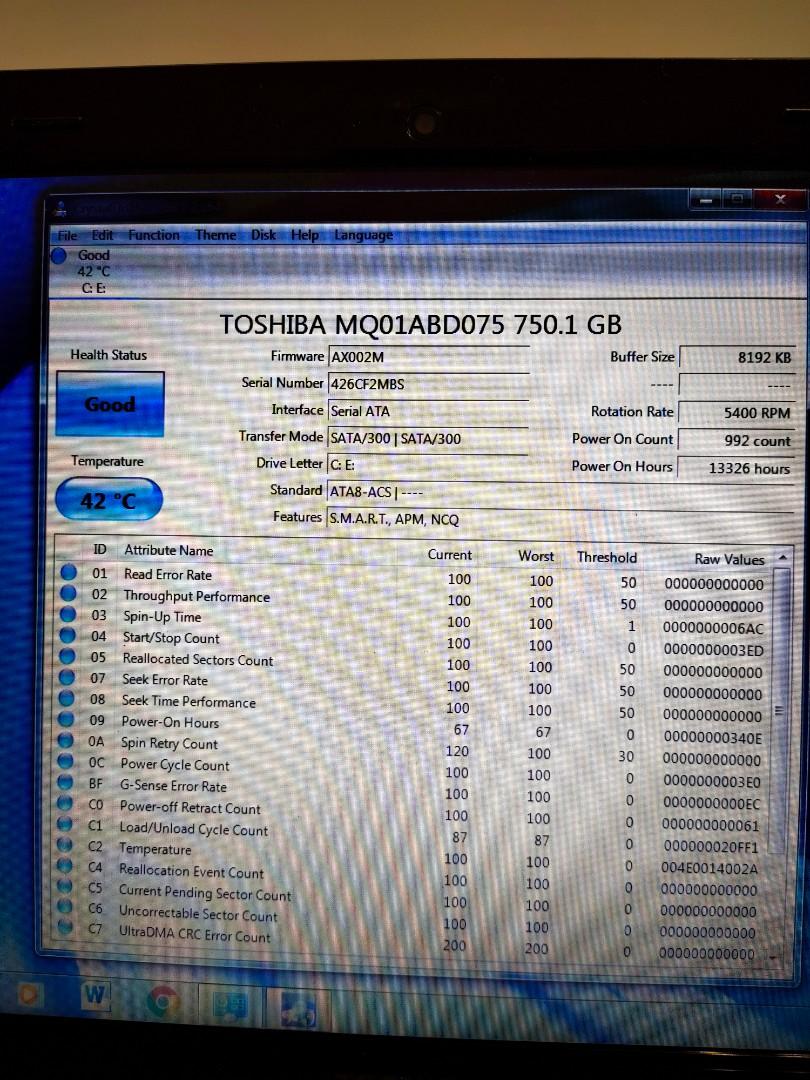The height and width of the screenshot is (1080, 810).
Task: Click the Worst column header
Action: (x=536, y=556)
